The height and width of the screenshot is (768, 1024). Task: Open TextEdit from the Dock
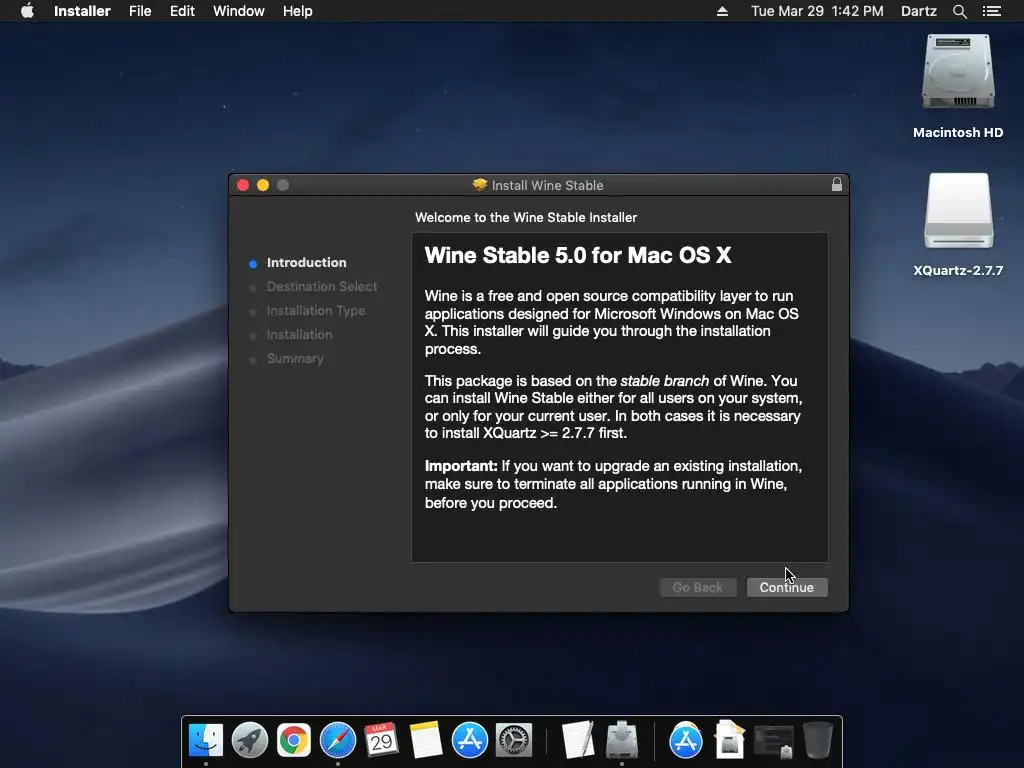click(x=578, y=741)
